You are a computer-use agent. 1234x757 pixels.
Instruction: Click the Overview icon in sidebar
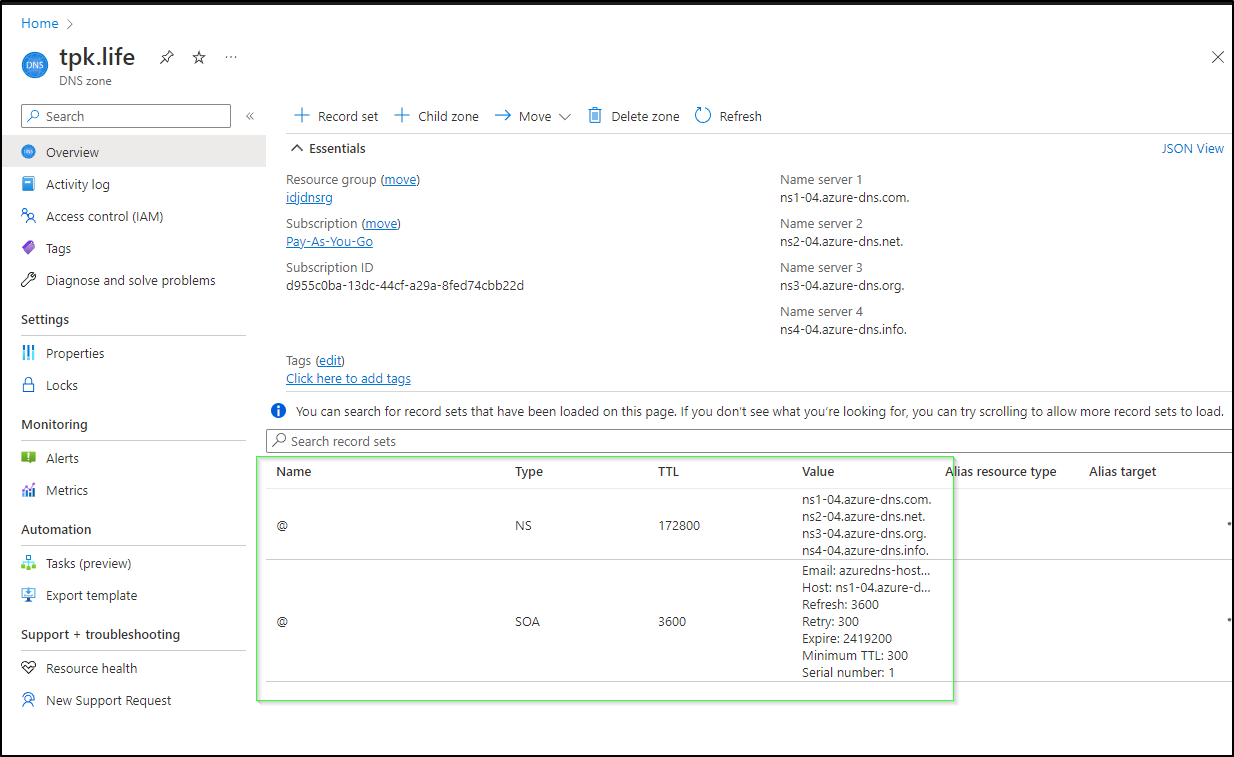(x=29, y=152)
